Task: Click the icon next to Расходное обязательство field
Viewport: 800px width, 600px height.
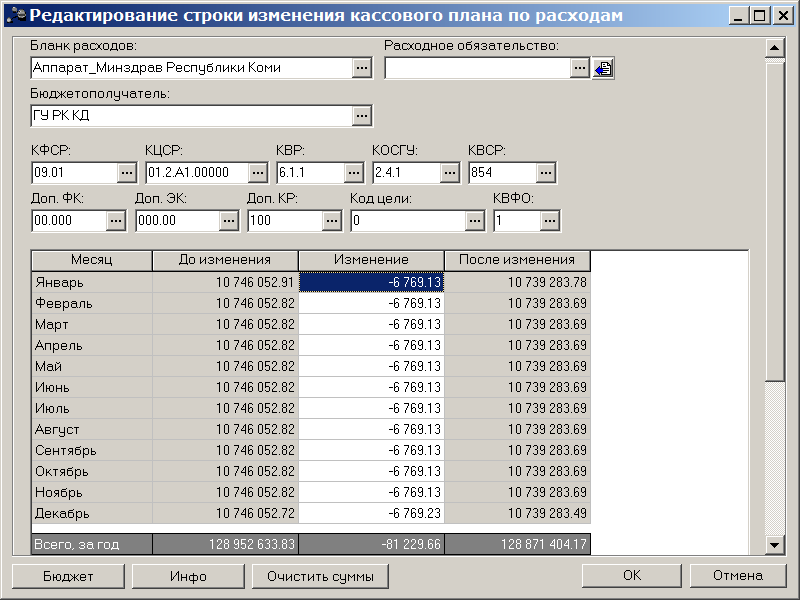Action: tap(603, 68)
